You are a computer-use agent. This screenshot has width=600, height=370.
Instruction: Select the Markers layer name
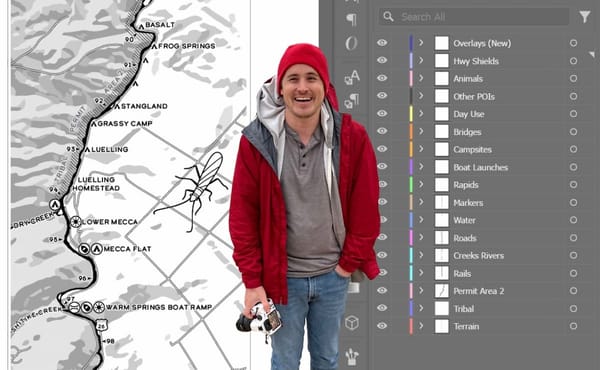(x=468, y=203)
